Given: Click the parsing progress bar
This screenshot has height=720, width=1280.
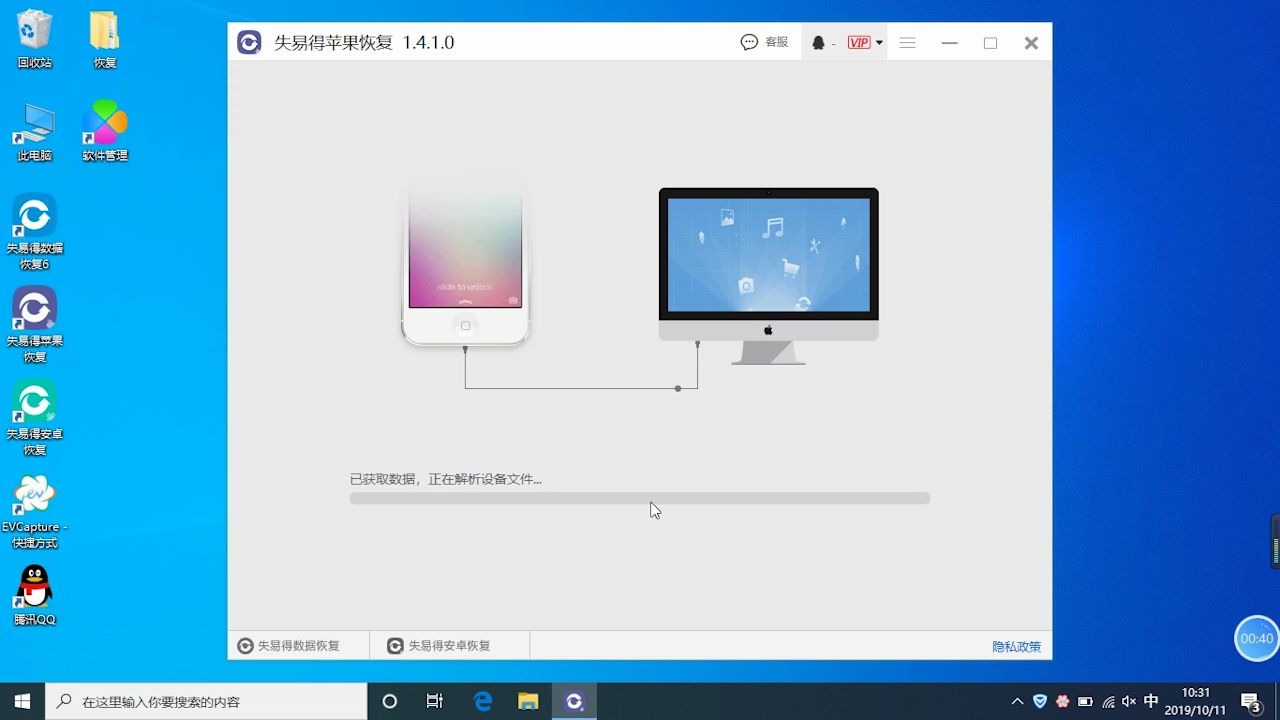Looking at the screenshot, I should click(x=640, y=498).
